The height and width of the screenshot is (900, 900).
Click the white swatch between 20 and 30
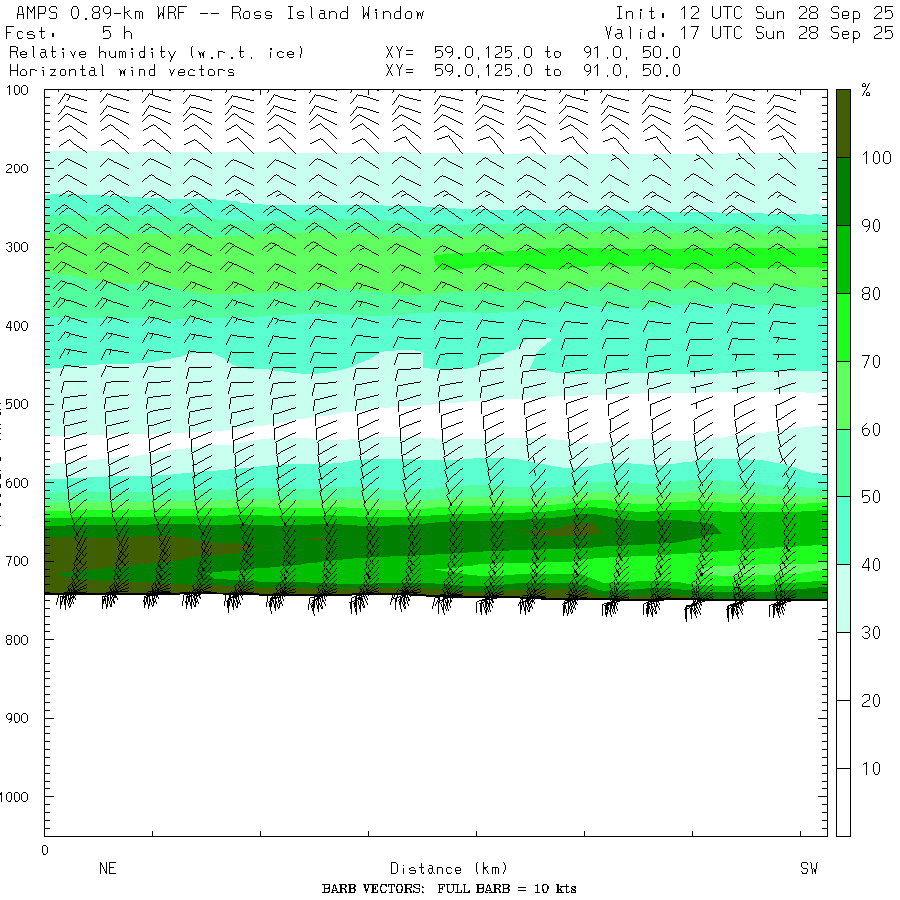point(843,666)
